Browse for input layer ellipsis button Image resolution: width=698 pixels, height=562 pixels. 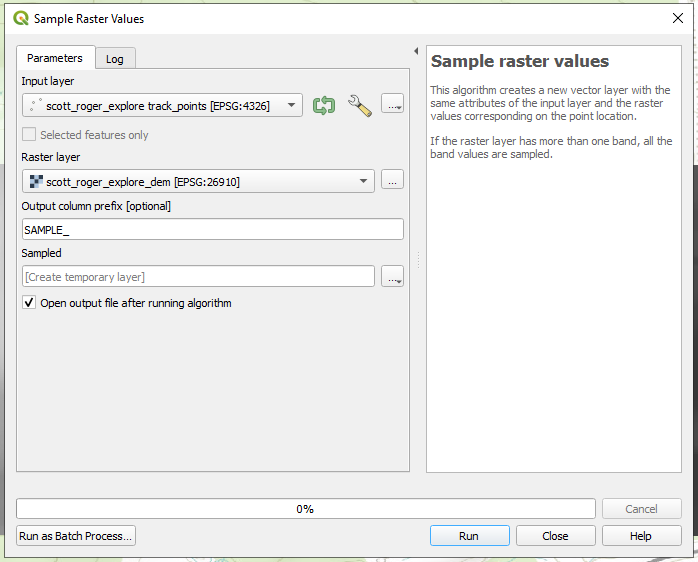point(393,103)
